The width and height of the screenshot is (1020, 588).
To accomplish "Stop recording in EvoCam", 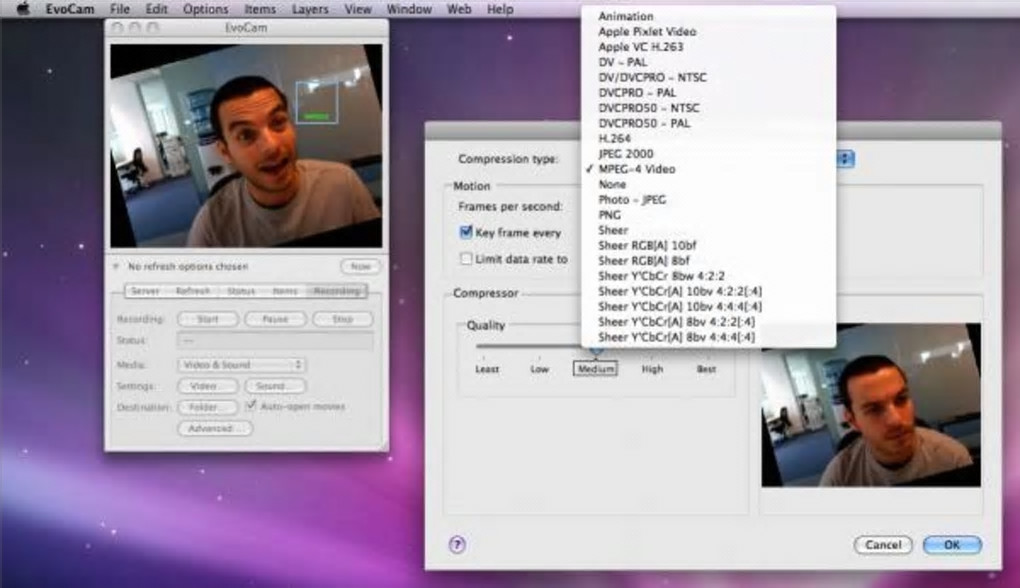I will [x=343, y=319].
